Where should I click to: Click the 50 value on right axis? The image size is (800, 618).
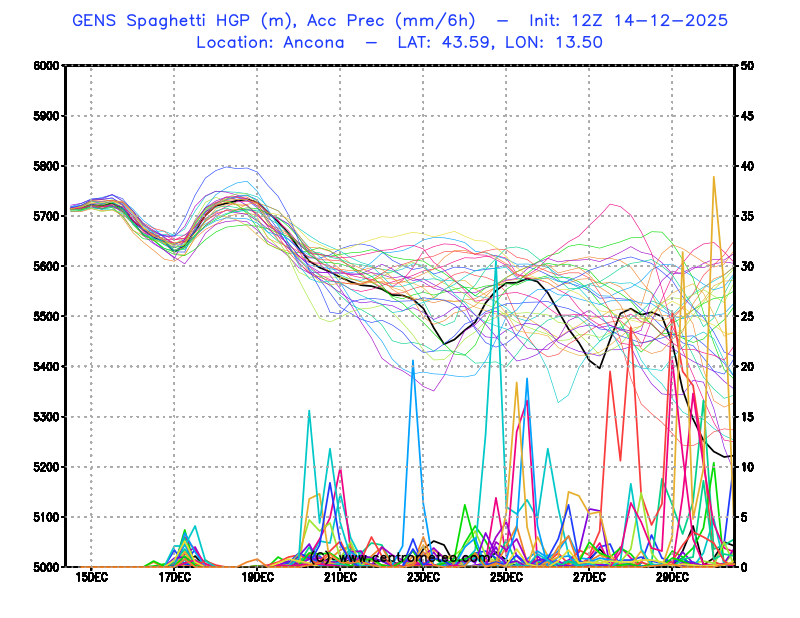point(748,66)
